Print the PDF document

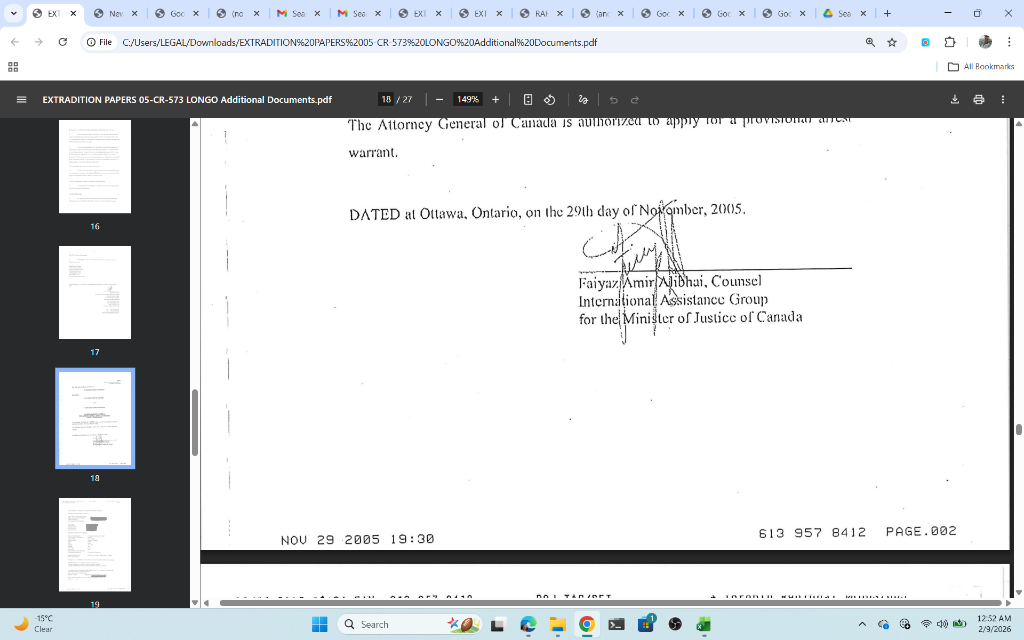[979, 99]
